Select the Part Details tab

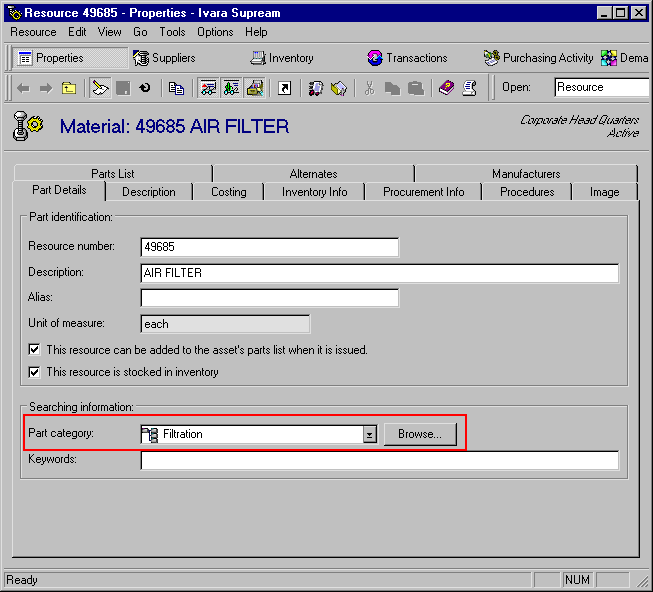point(59,190)
